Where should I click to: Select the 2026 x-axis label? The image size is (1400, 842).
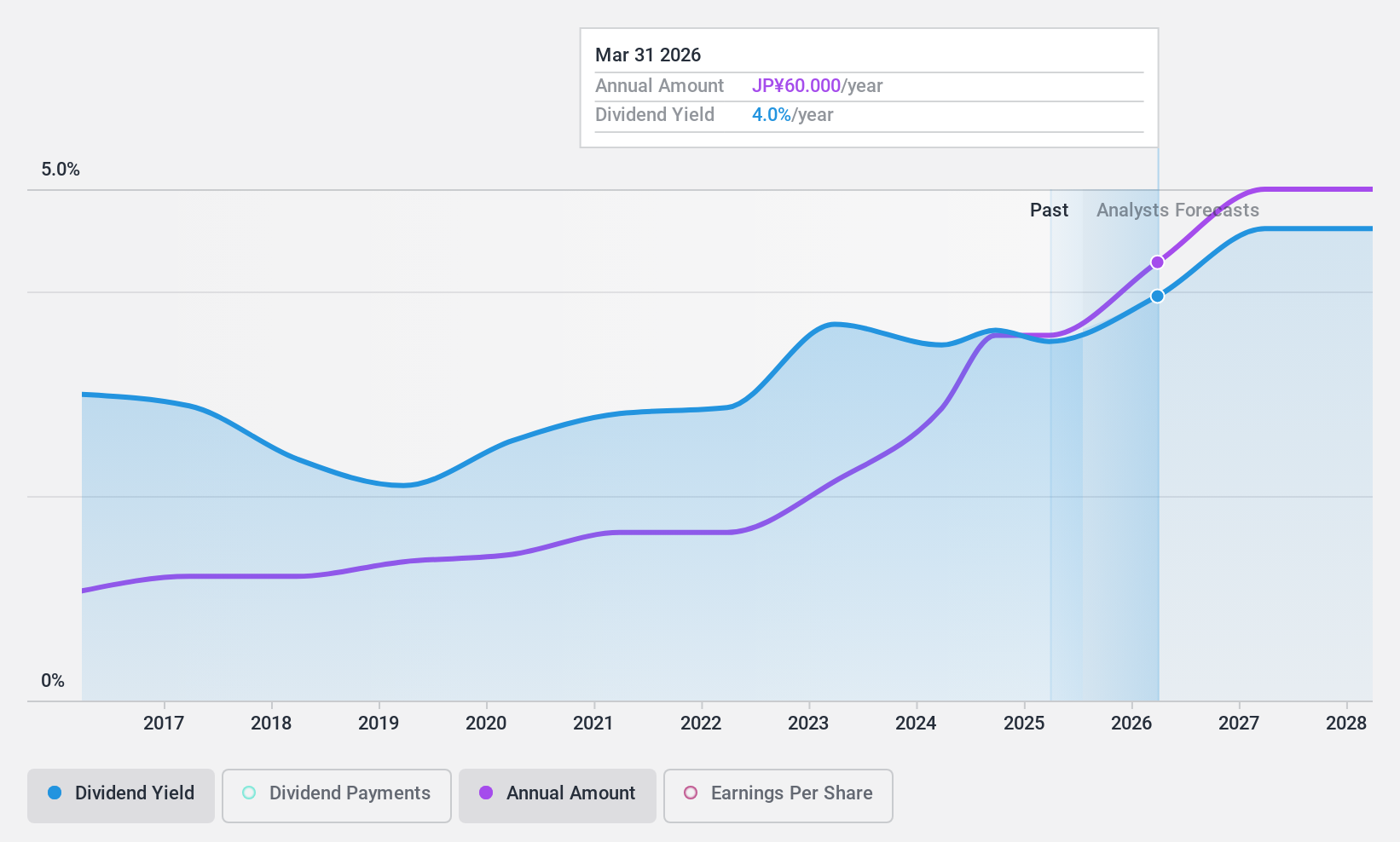click(x=1131, y=723)
